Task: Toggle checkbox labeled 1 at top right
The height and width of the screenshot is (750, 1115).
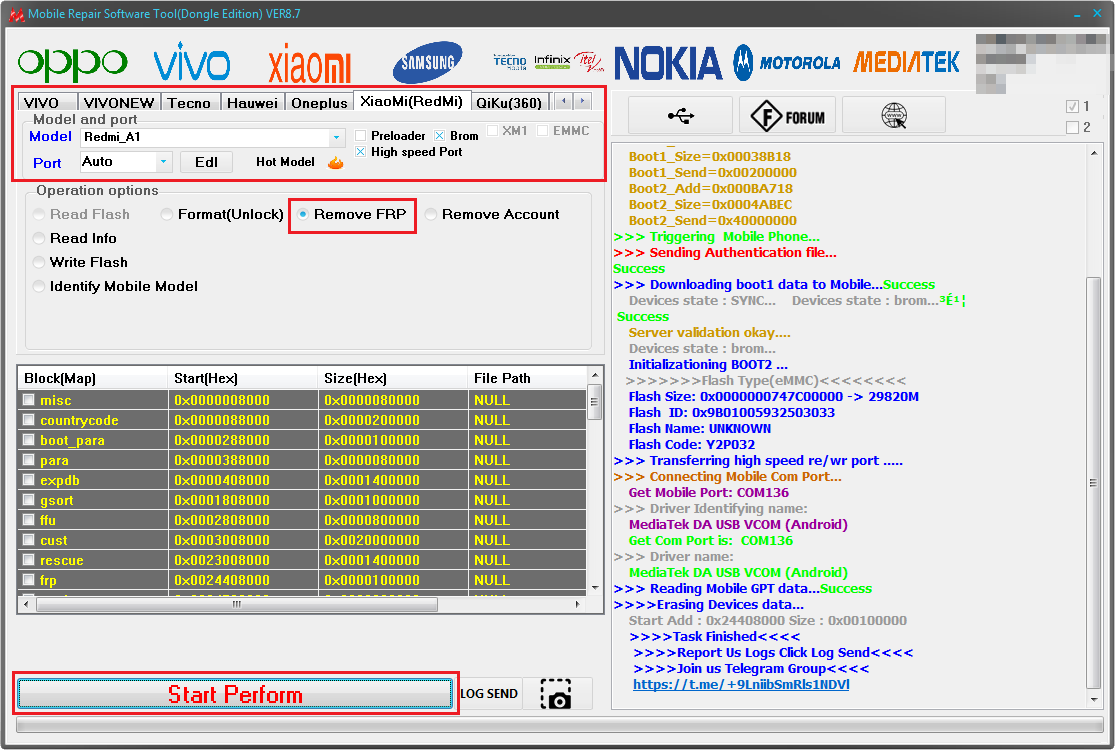Action: 1072,107
